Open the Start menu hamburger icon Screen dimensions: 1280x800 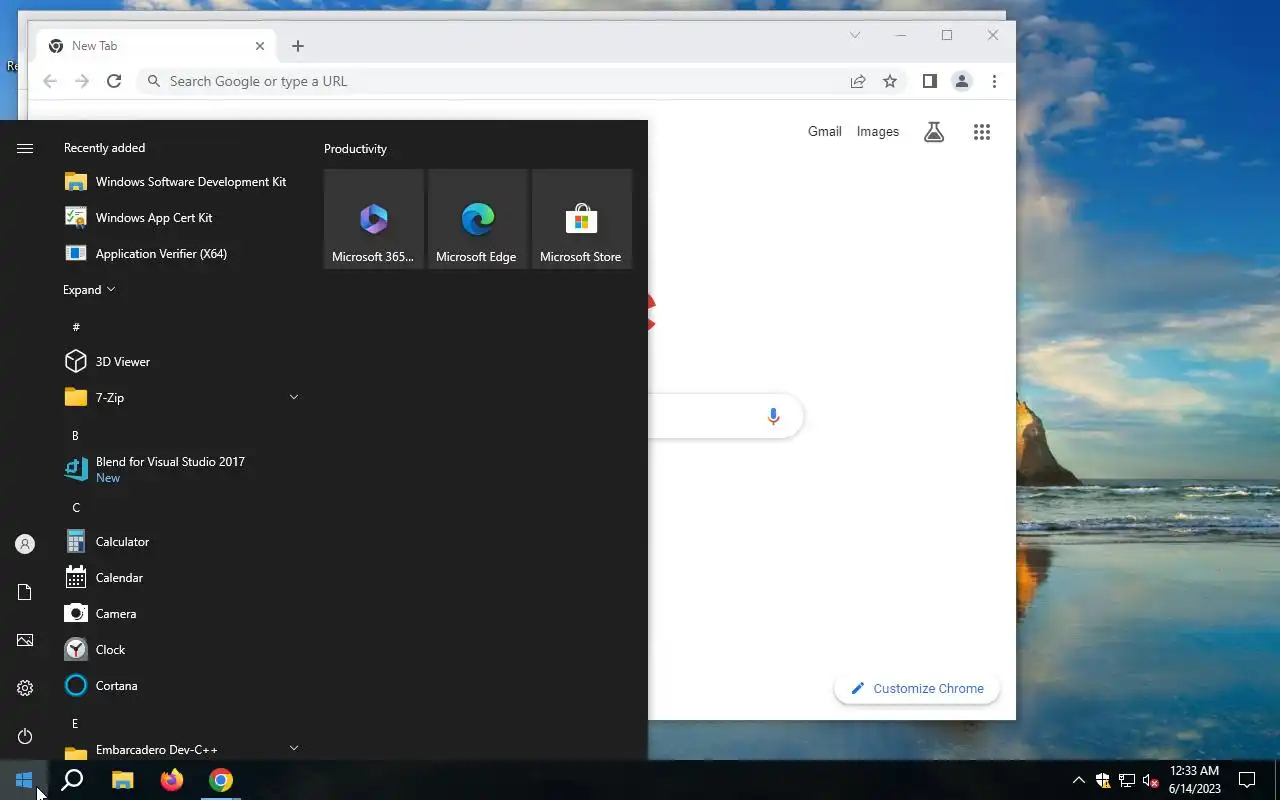[x=25, y=148]
